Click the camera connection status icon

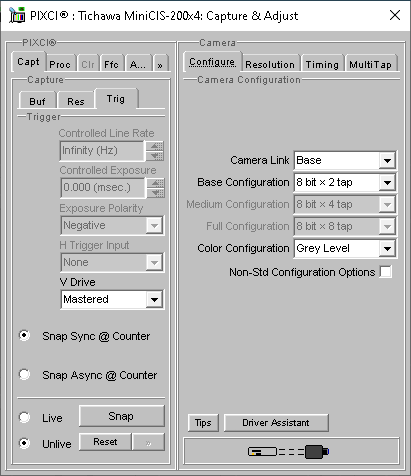(x=289, y=452)
